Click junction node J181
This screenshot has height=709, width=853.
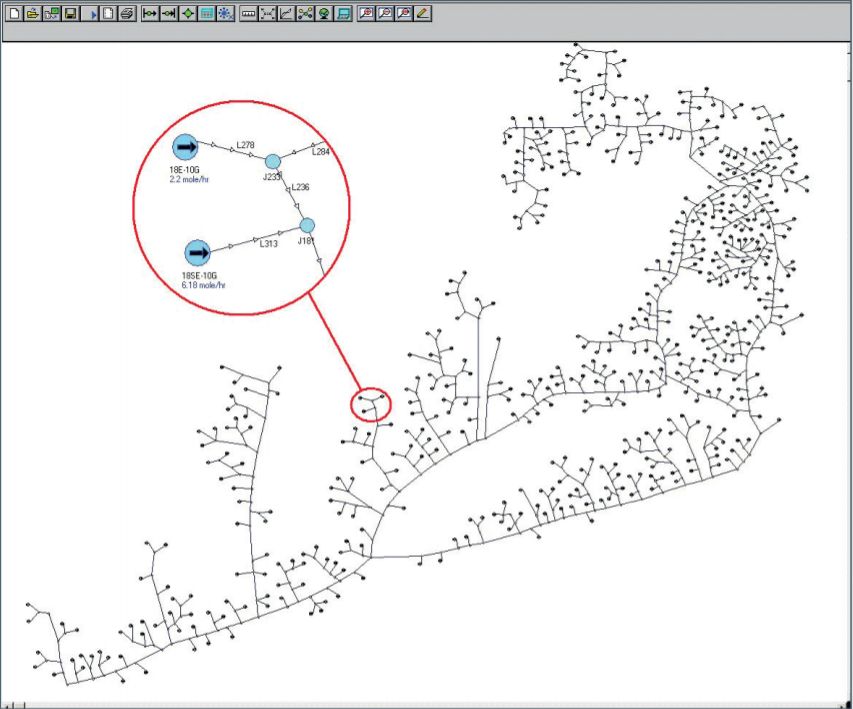307,225
